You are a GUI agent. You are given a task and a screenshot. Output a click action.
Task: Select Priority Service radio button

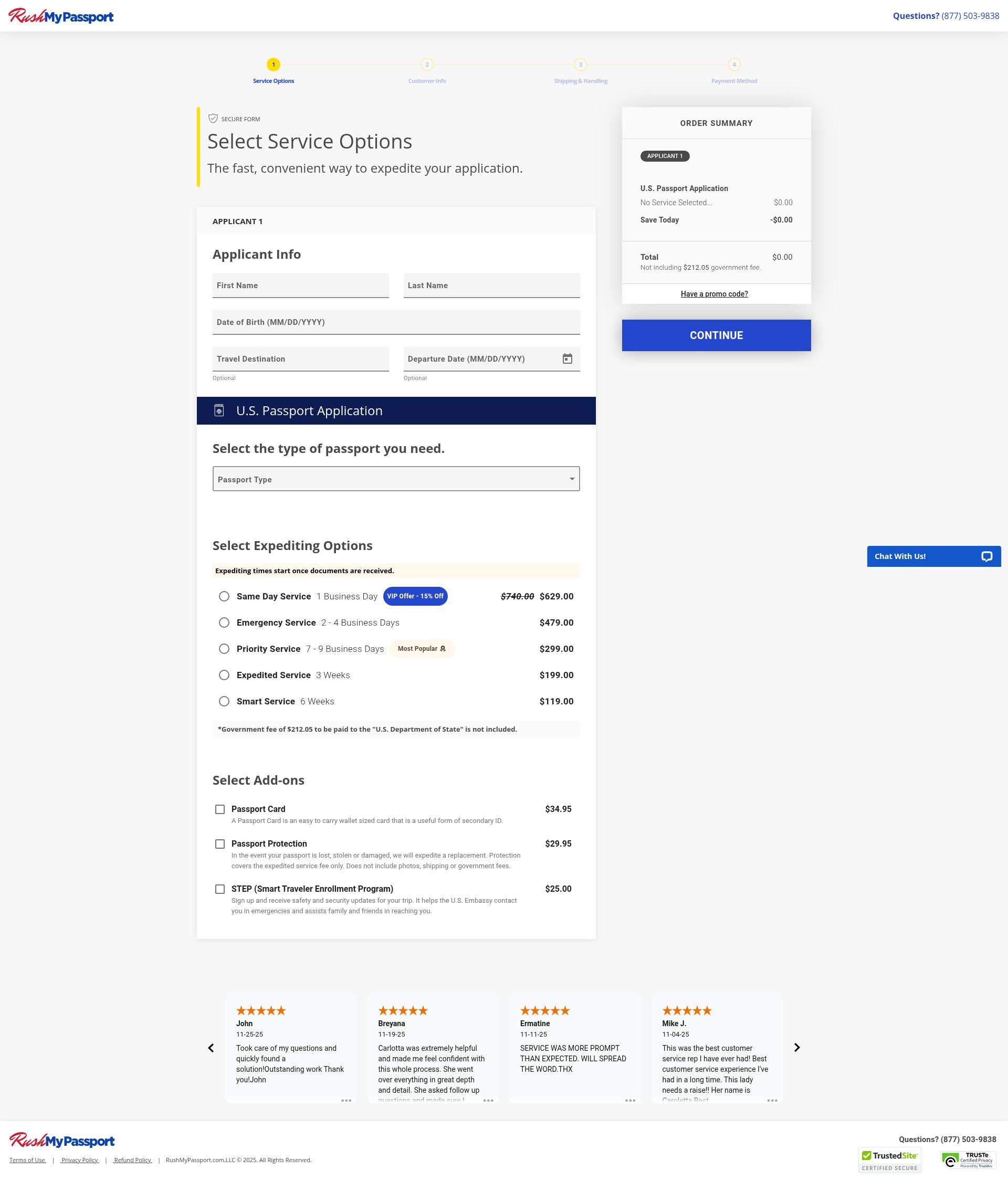(x=224, y=649)
